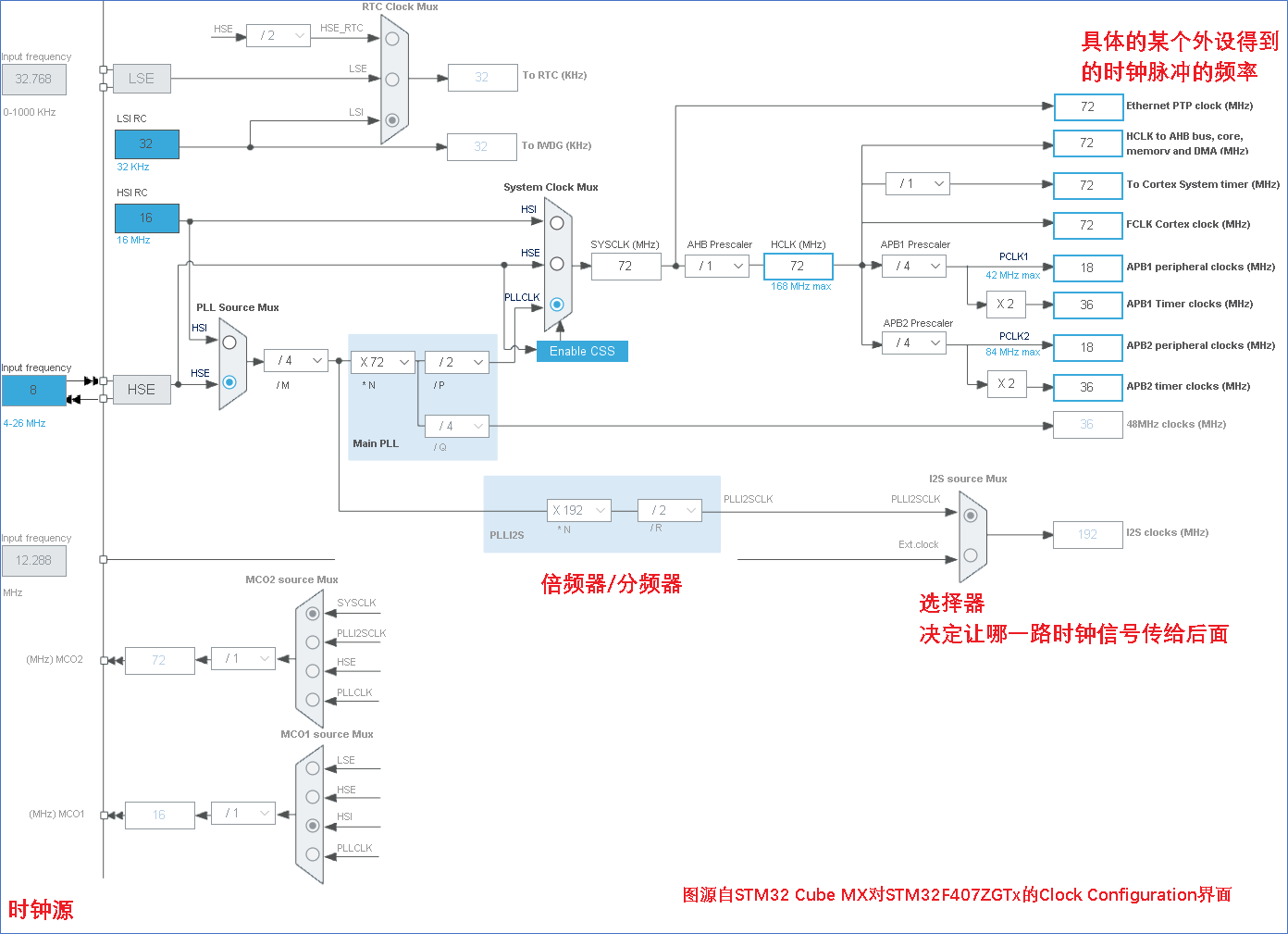Click the SYSCLK (MHz) 72 value box

626,267
